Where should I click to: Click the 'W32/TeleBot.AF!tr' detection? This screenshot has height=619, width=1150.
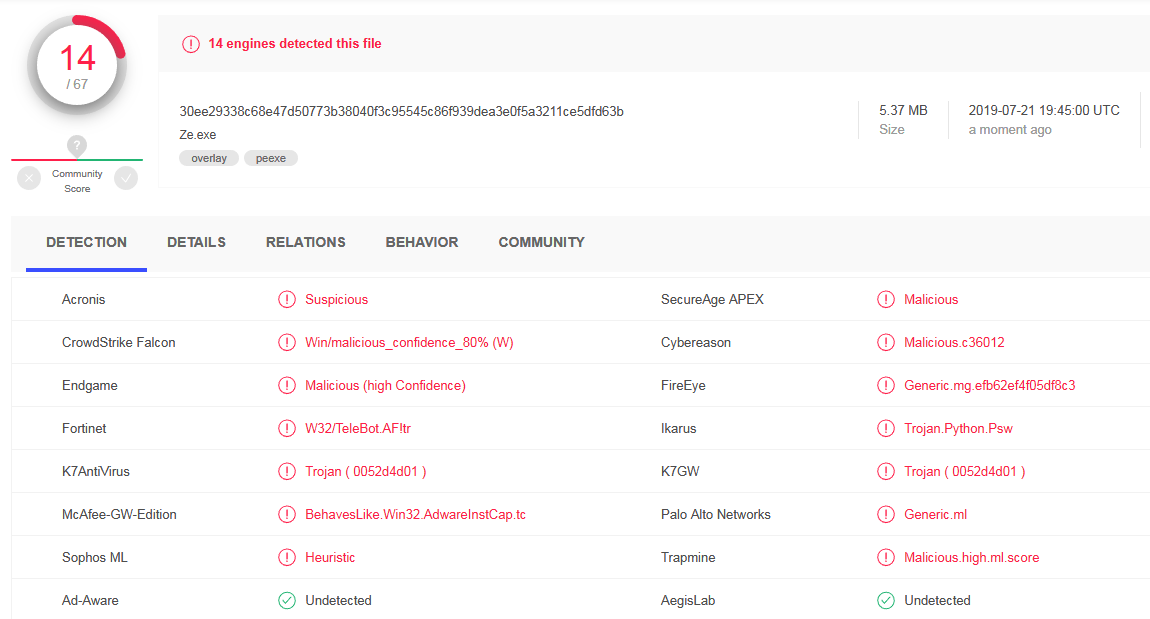point(358,428)
